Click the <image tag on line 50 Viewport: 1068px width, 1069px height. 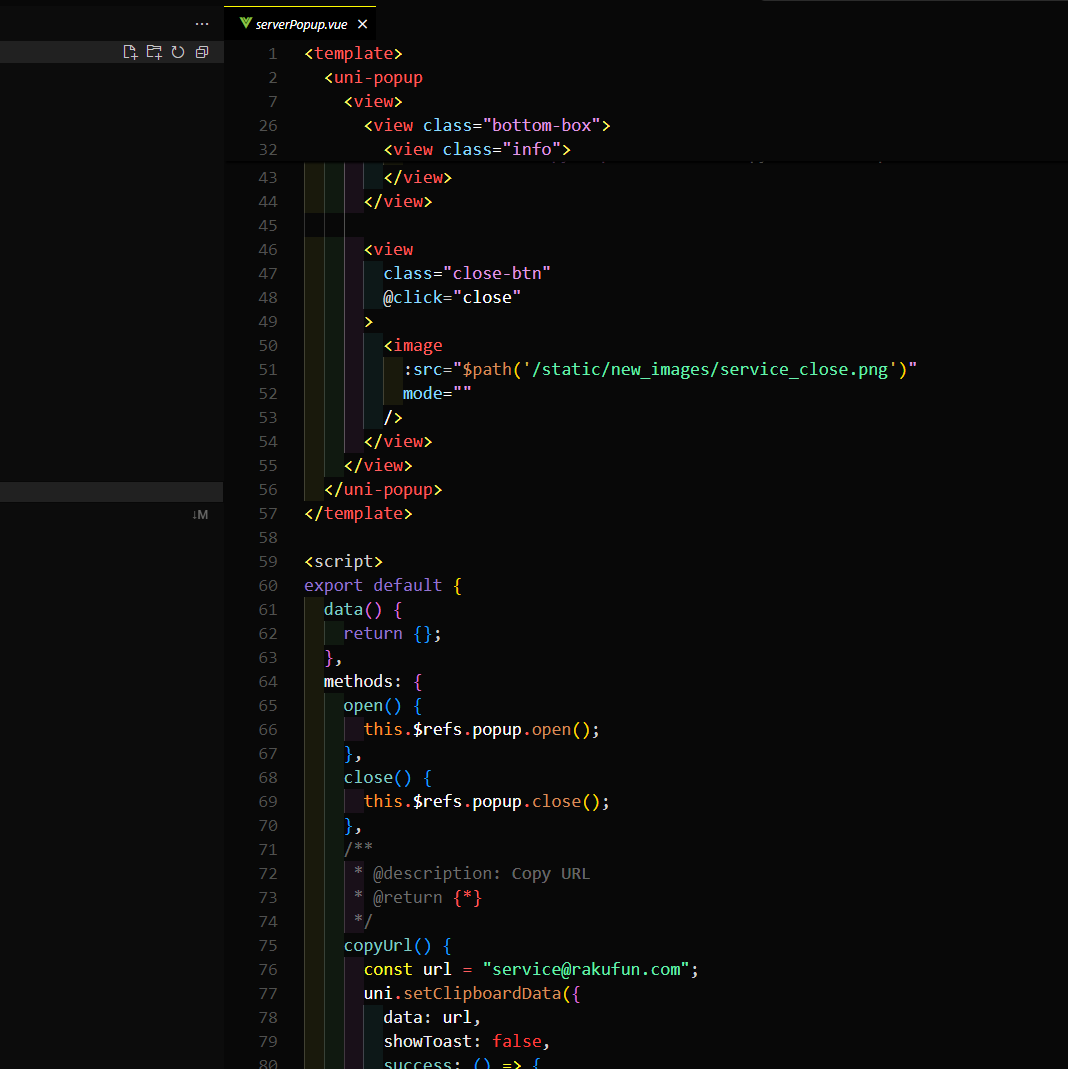coord(413,346)
